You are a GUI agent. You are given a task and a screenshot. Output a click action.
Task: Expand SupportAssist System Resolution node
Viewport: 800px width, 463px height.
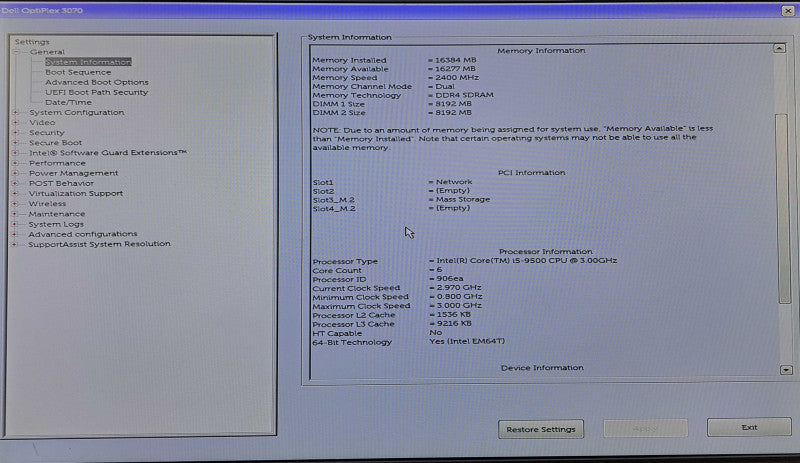(x=15, y=245)
